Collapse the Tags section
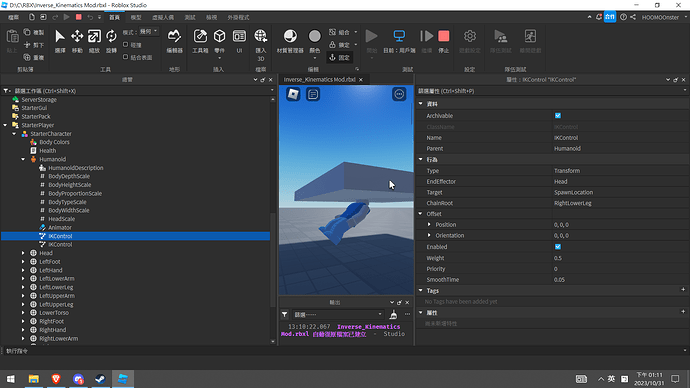This screenshot has width=690, height=388. [421, 290]
